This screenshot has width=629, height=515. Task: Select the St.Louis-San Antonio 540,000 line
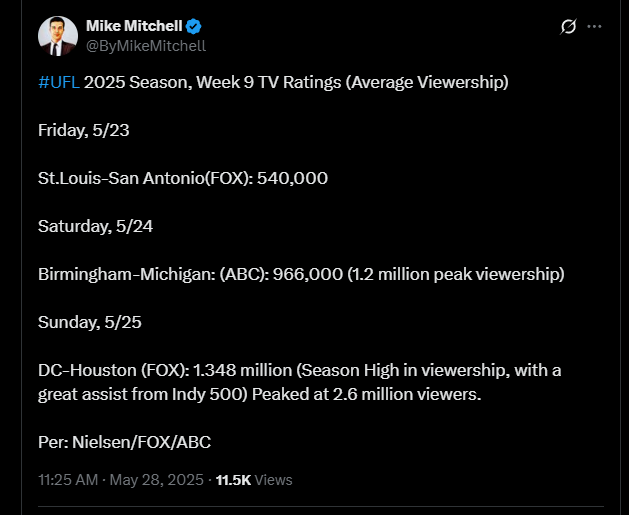[183, 178]
